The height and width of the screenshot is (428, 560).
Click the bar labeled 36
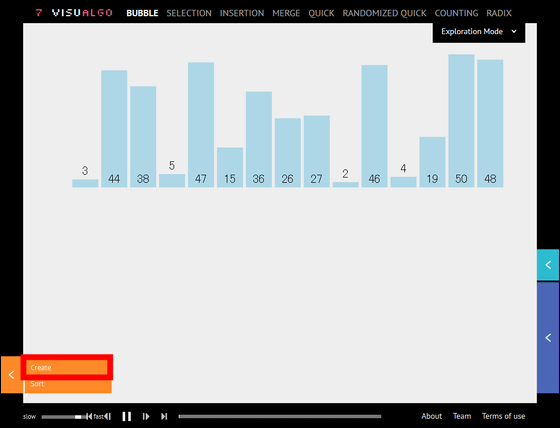click(259, 139)
